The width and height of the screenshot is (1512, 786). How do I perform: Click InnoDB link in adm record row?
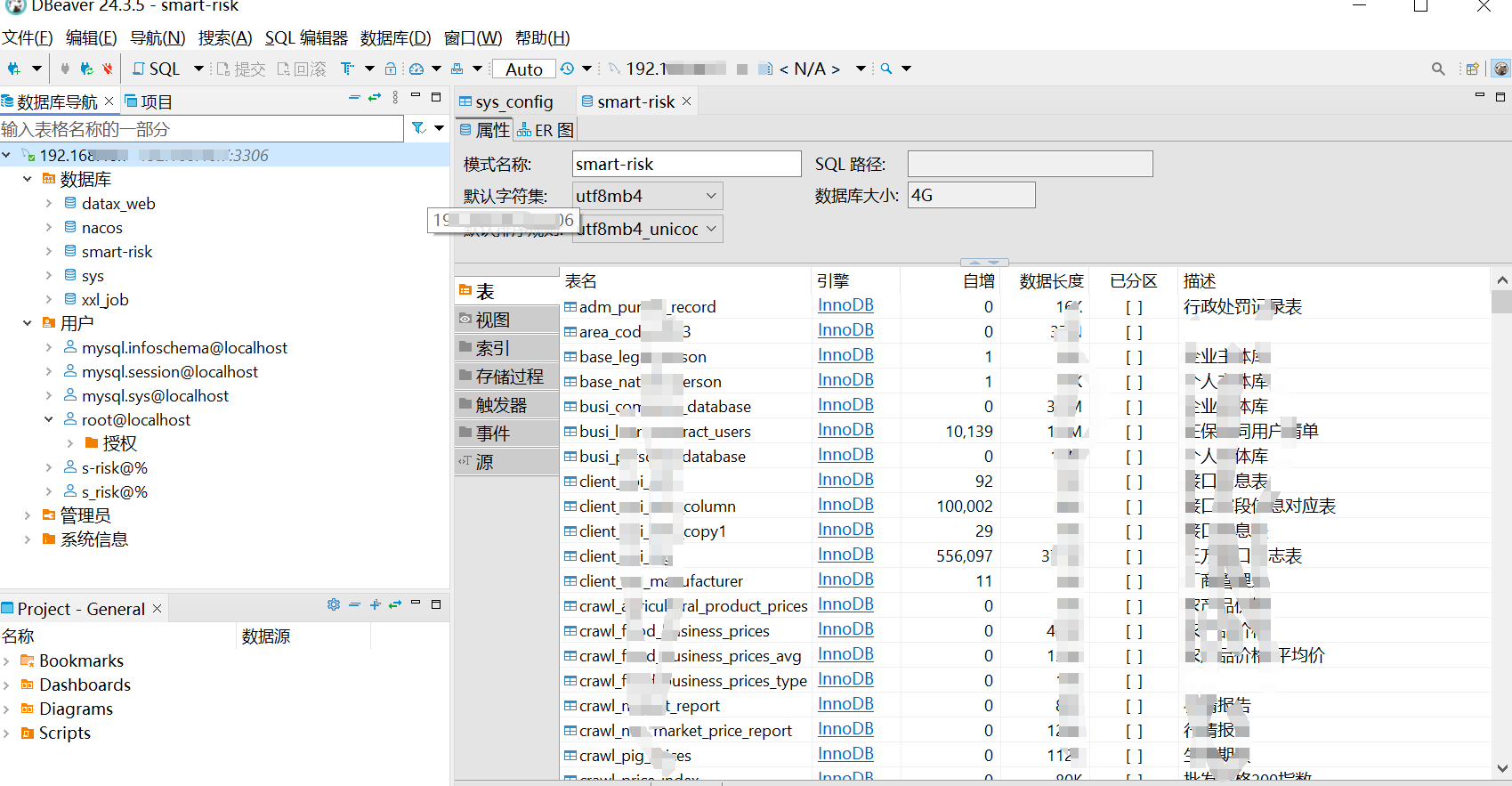click(x=845, y=305)
